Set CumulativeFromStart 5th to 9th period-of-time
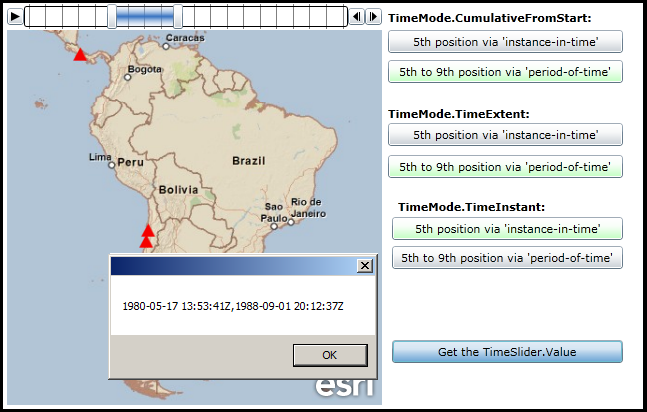Image resolution: width=647 pixels, height=412 pixels. [x=505, y=71]
